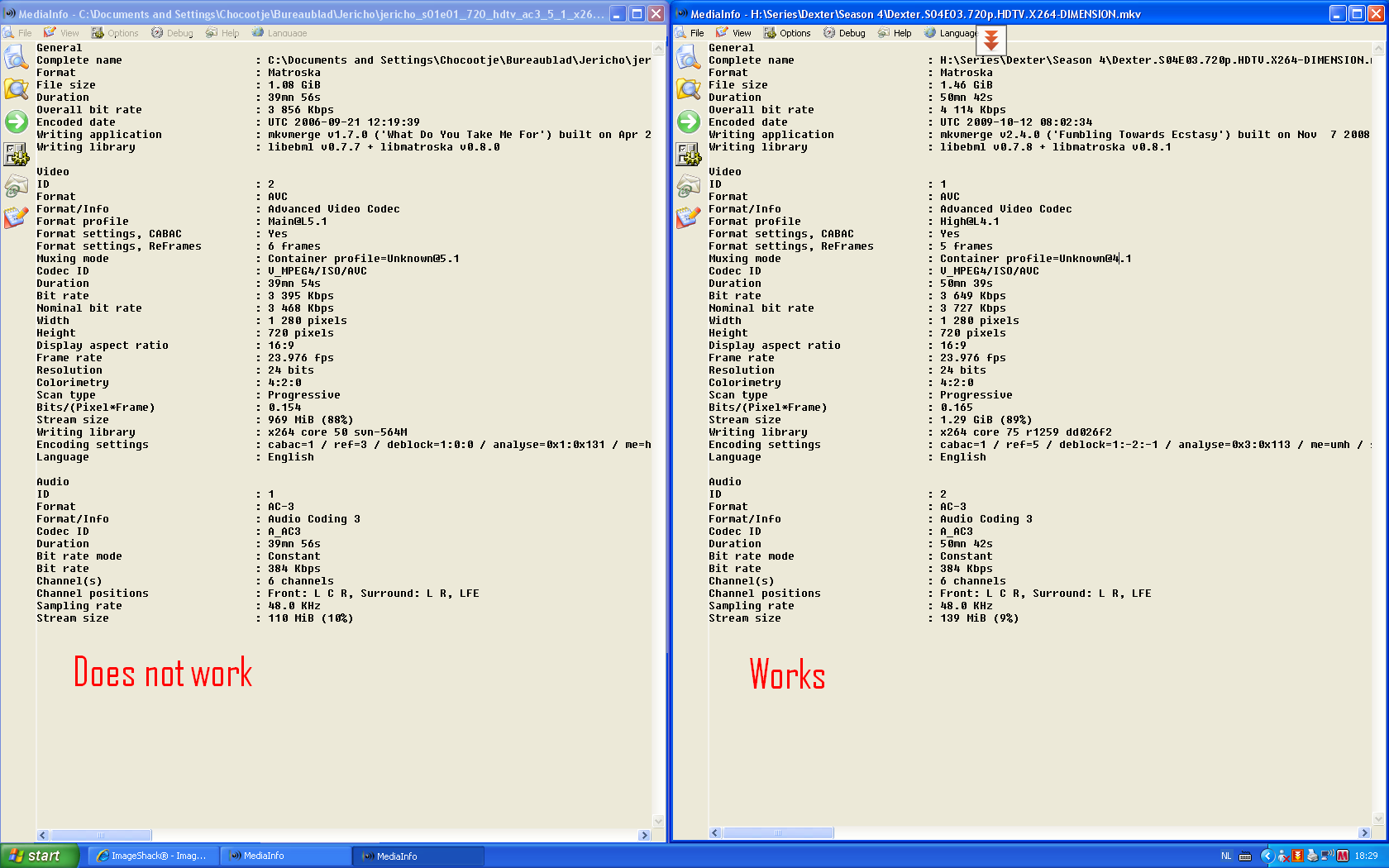Click 'x264 core 50 svn-564M' writing library

(x=337, y=432)
